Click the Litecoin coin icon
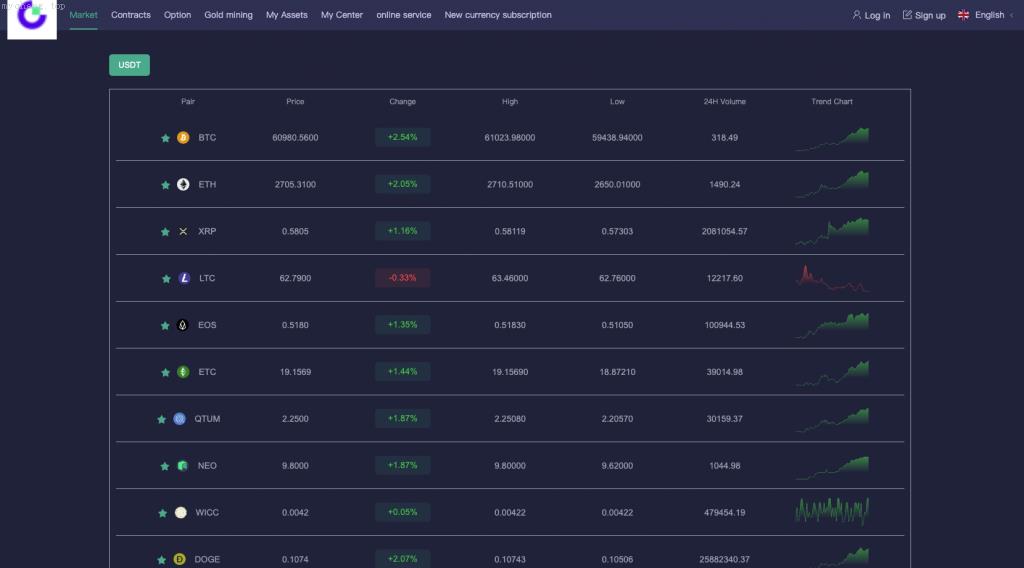The height and width of the screenshot is (568, 1024). coord(184,278)
